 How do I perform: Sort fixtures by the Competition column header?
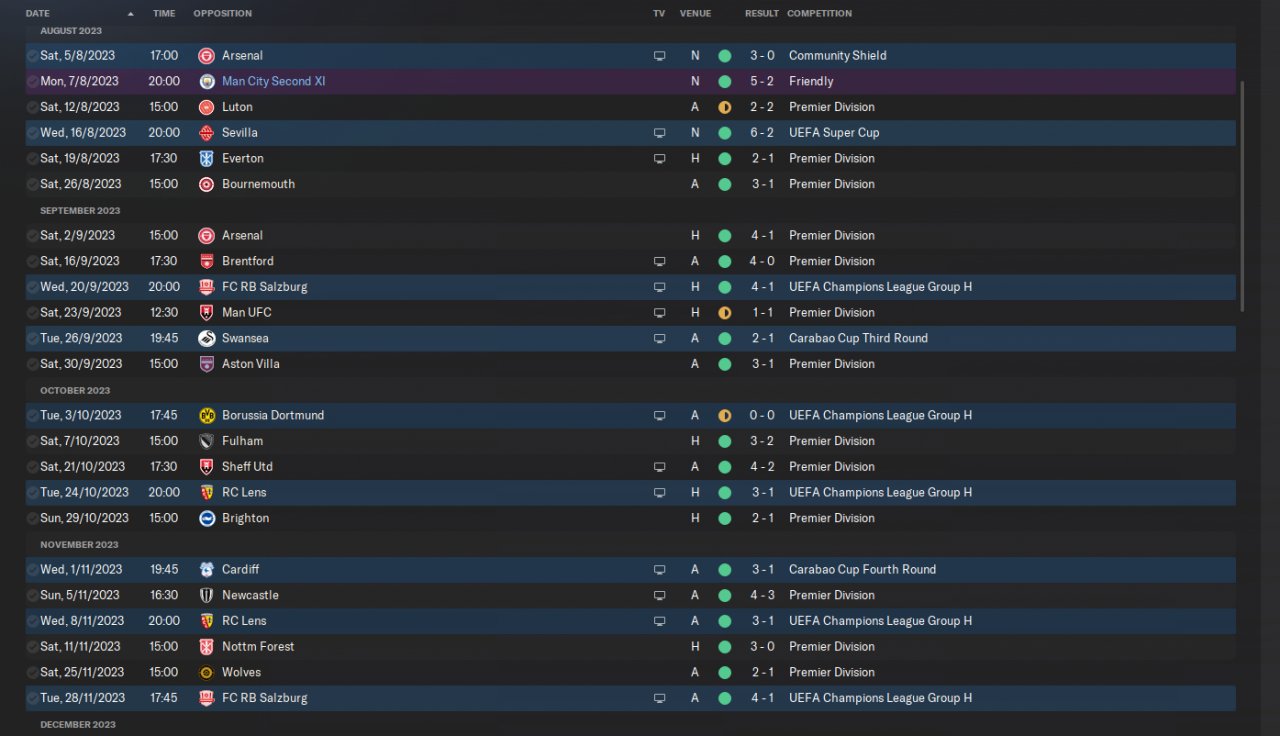(819, 14)
